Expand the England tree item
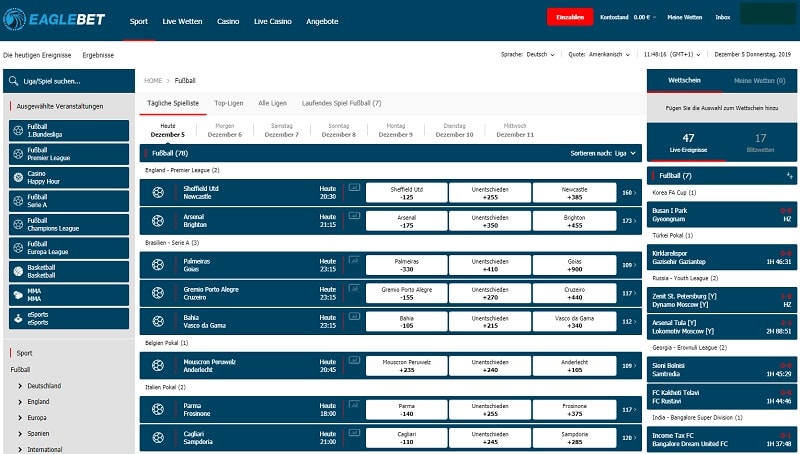This screenshot has height=454, width=800. click(x=34, y=401)
